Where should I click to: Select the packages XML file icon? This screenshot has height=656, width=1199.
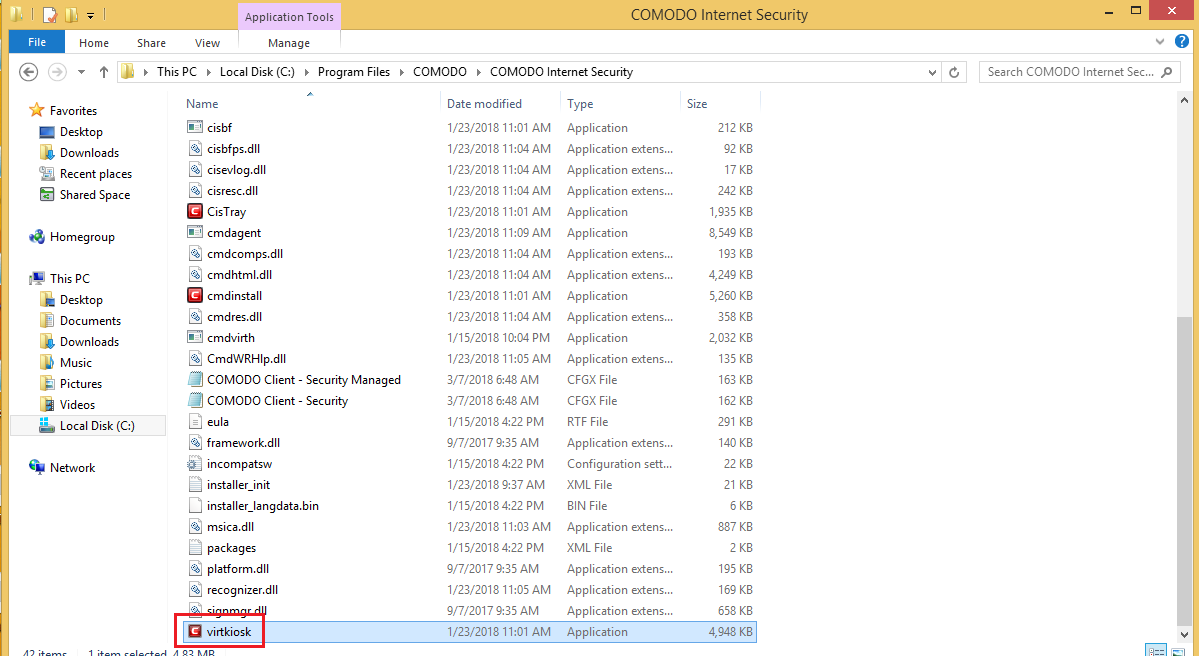pyautogui.click(x=194, y=547)
